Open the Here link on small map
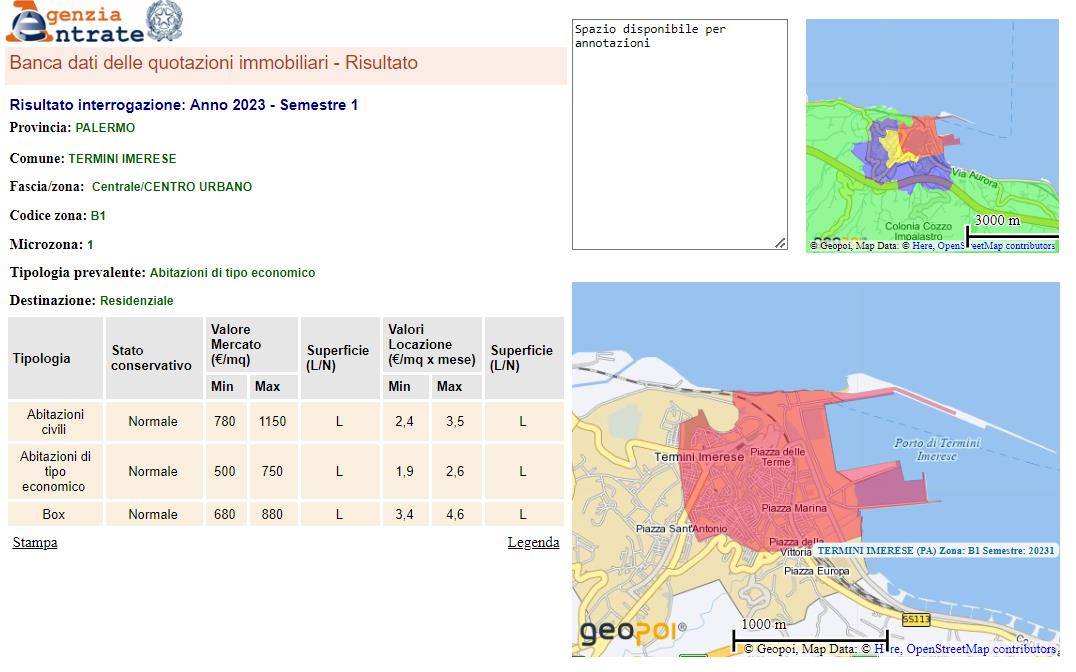1076x672 pixels. (x=922, y=246)
